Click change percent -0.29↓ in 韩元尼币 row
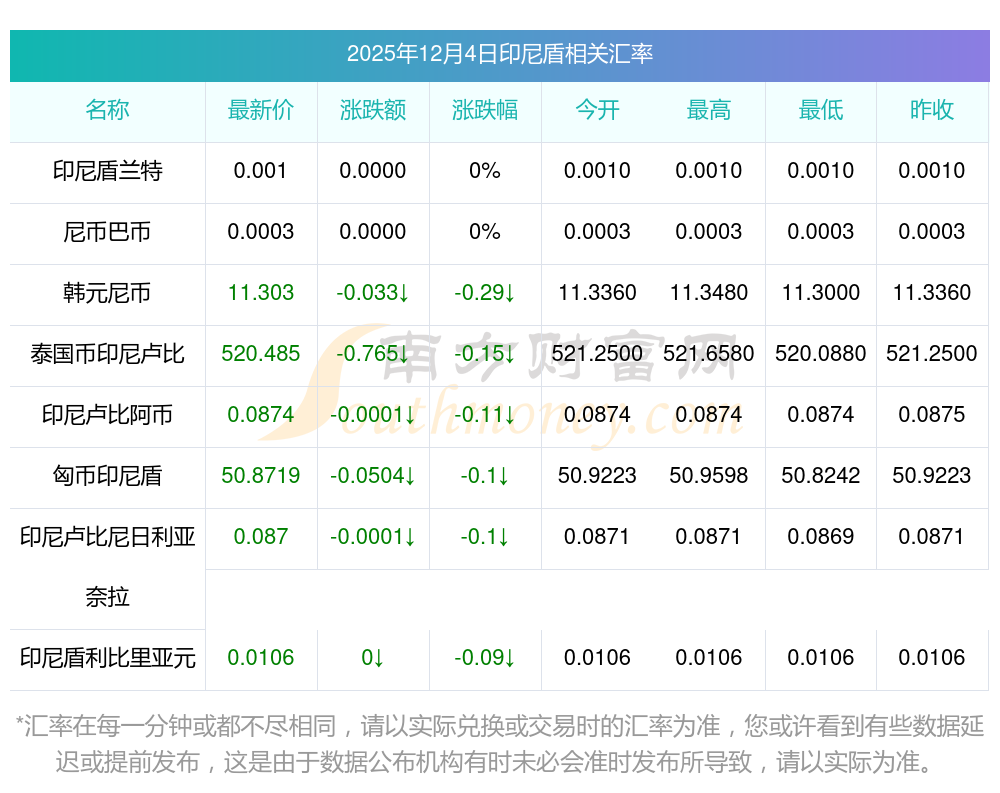The image size is (1000, 793). [x=485, y=293]
